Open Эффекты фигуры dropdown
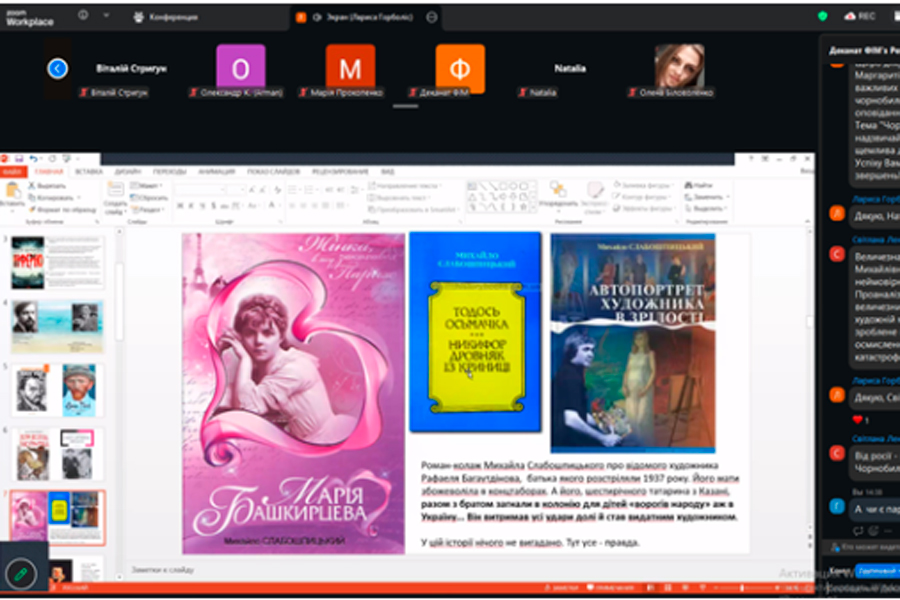The height and width of the screenshot is (600, 900). point(645,208)
